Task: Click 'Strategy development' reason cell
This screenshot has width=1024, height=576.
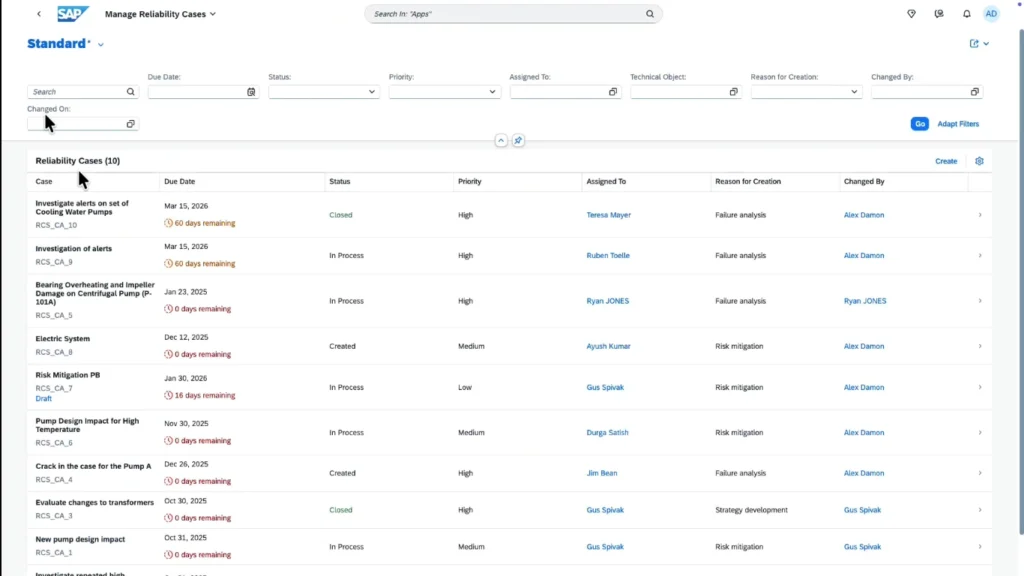Action: click(x=751, y=510)
